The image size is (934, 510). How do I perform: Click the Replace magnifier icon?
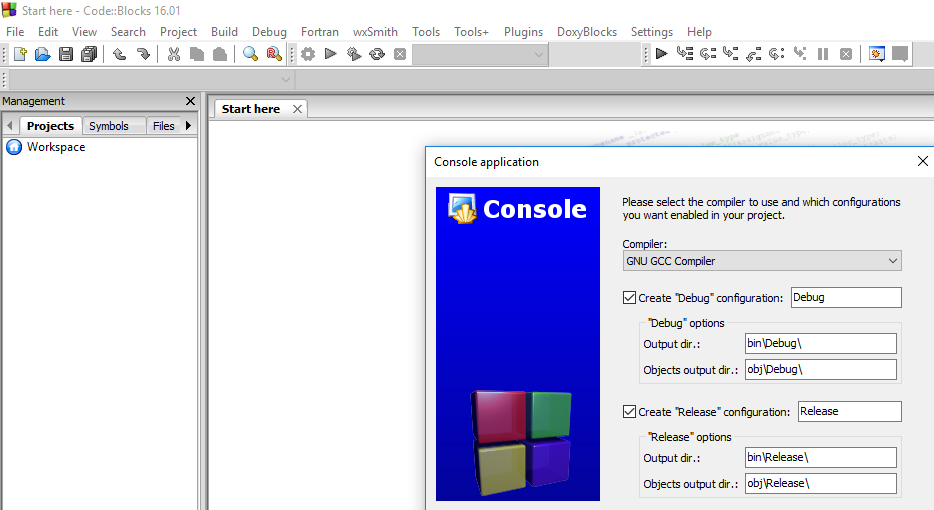point(274,54)
